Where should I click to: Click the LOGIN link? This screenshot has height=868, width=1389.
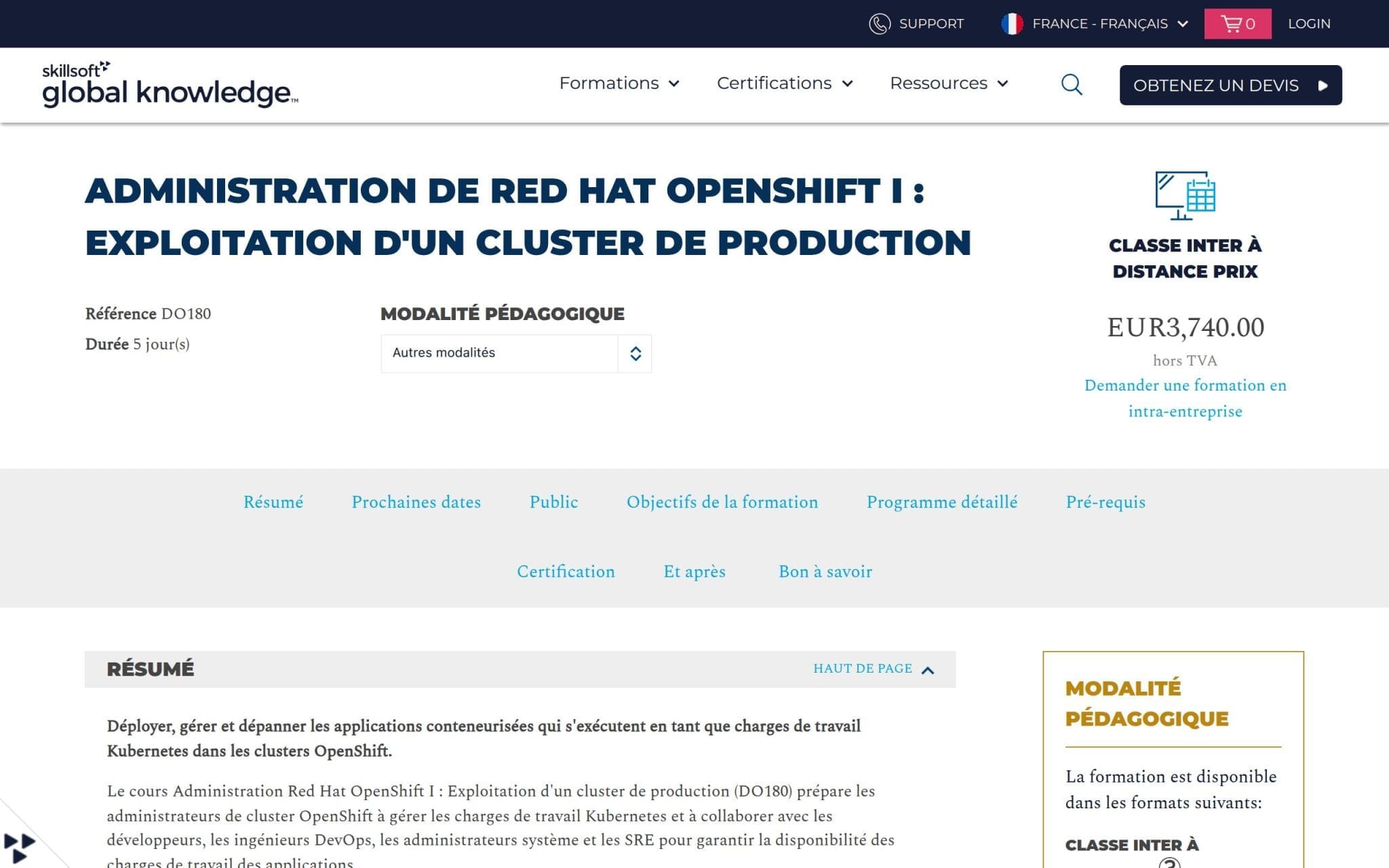pyautogui.click(x=1309, y=24)
